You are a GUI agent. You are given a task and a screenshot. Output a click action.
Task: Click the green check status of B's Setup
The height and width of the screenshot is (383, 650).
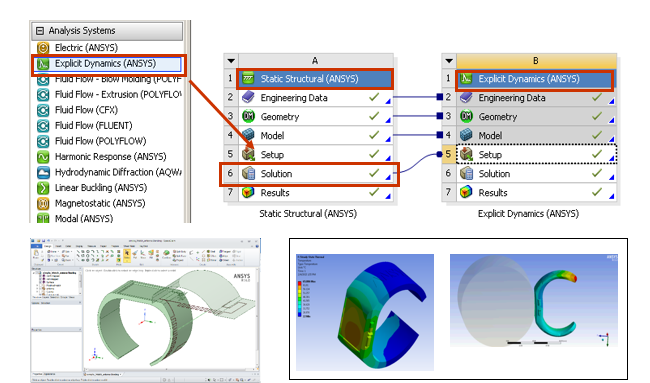coord(597,154)
